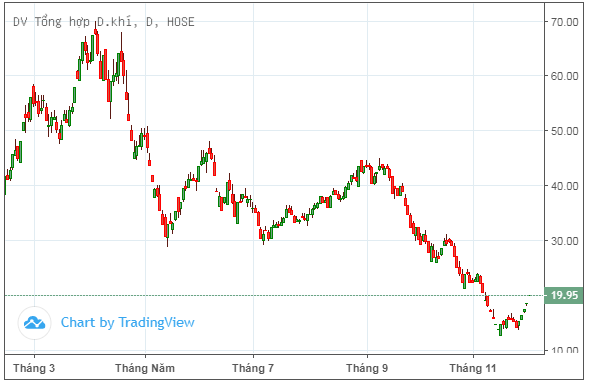Click the green 19.95 current price label

(563, 295)
